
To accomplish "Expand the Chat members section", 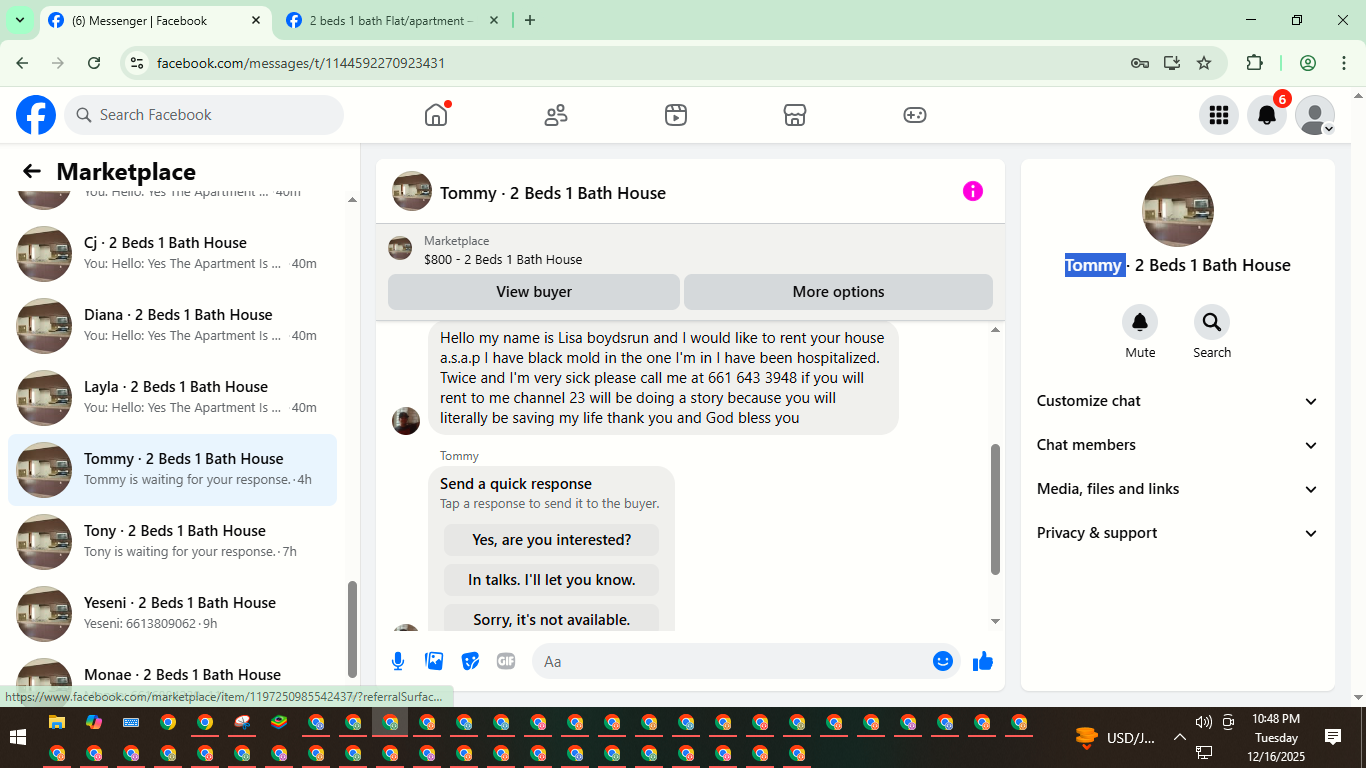I will pos(1178,445).
